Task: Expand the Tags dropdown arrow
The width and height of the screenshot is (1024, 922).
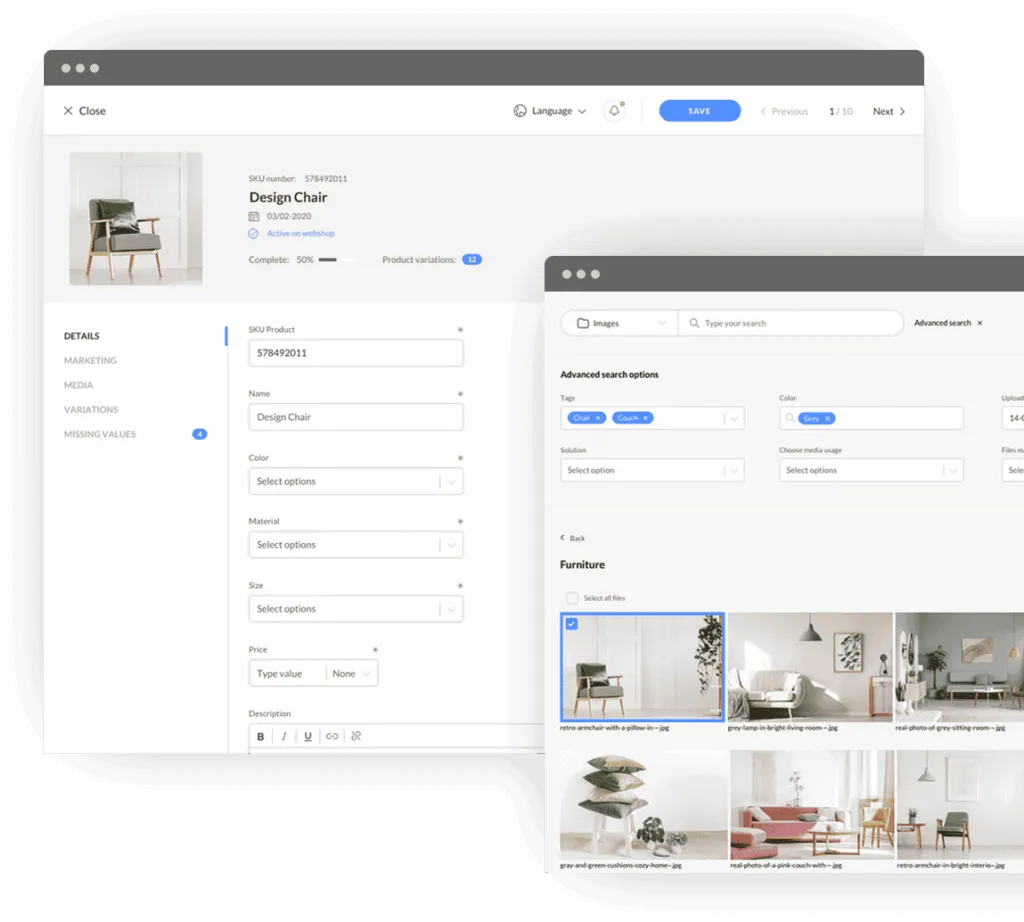Action: tap(735, 419)
